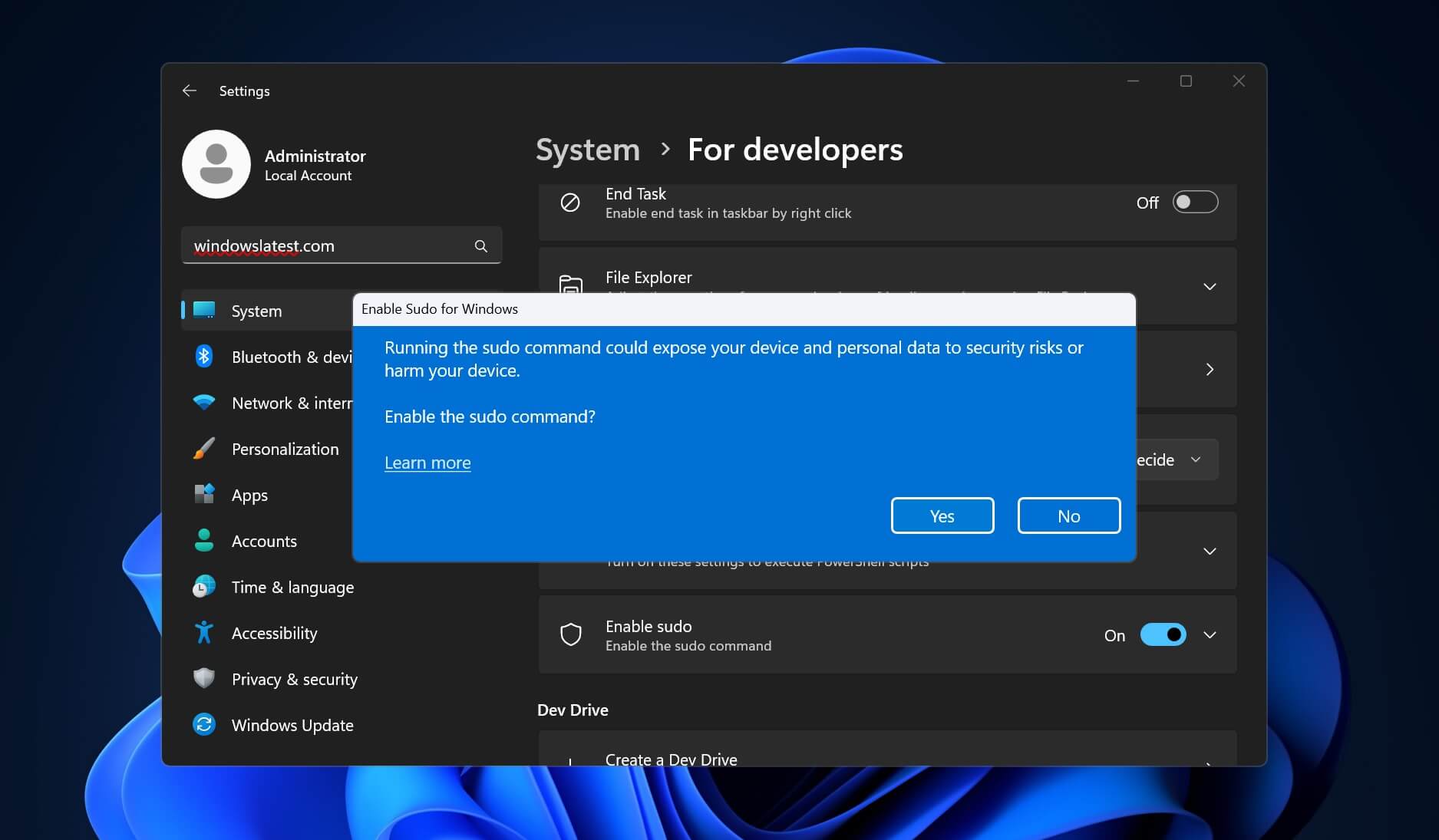Toggle the user profile avatar
This screenshot has width=1439, height=840.
[216, 164]
